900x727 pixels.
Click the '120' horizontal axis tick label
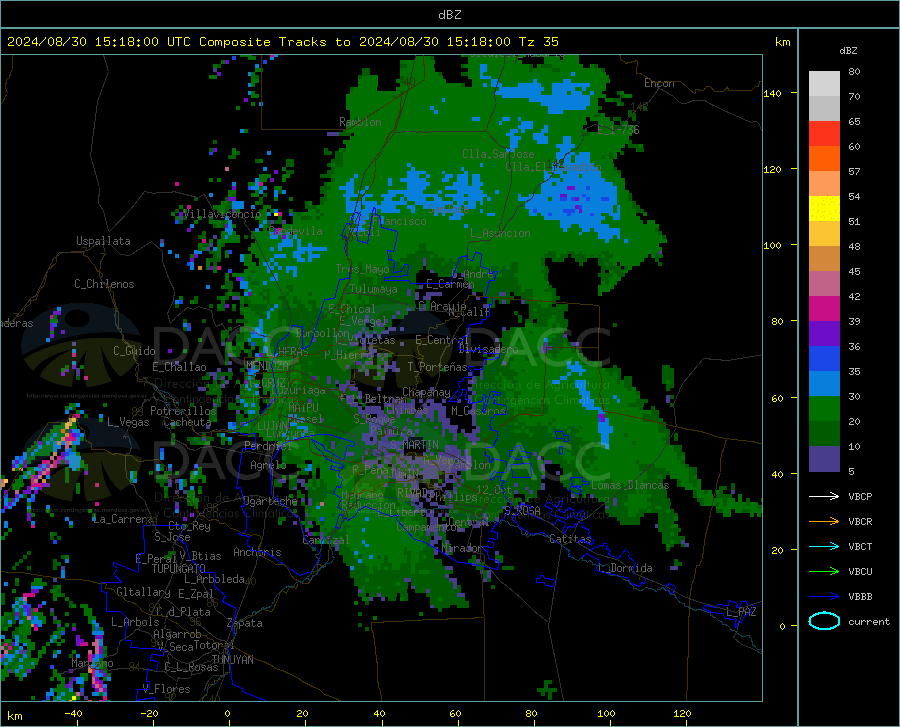[682, 714]
